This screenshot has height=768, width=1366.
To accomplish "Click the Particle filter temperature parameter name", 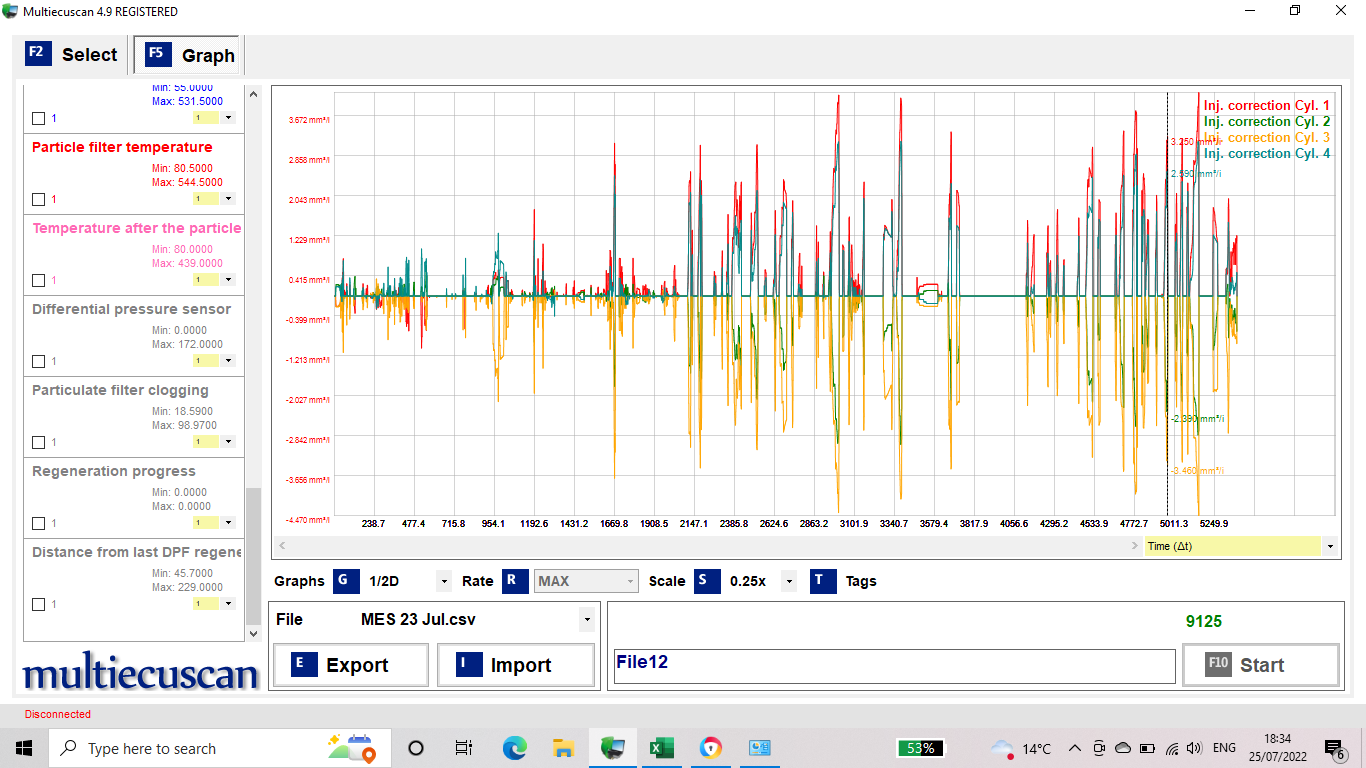I will pos(122,147).
